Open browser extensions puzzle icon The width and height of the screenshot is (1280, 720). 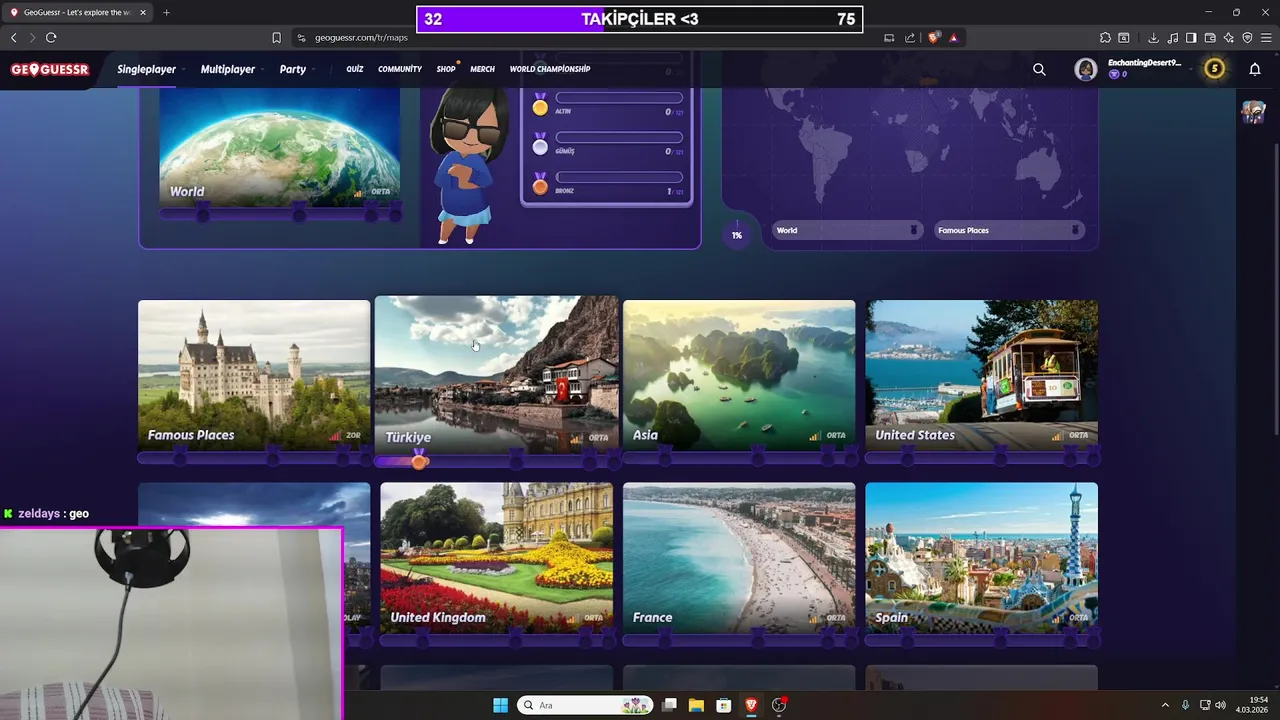[1105, 38]
